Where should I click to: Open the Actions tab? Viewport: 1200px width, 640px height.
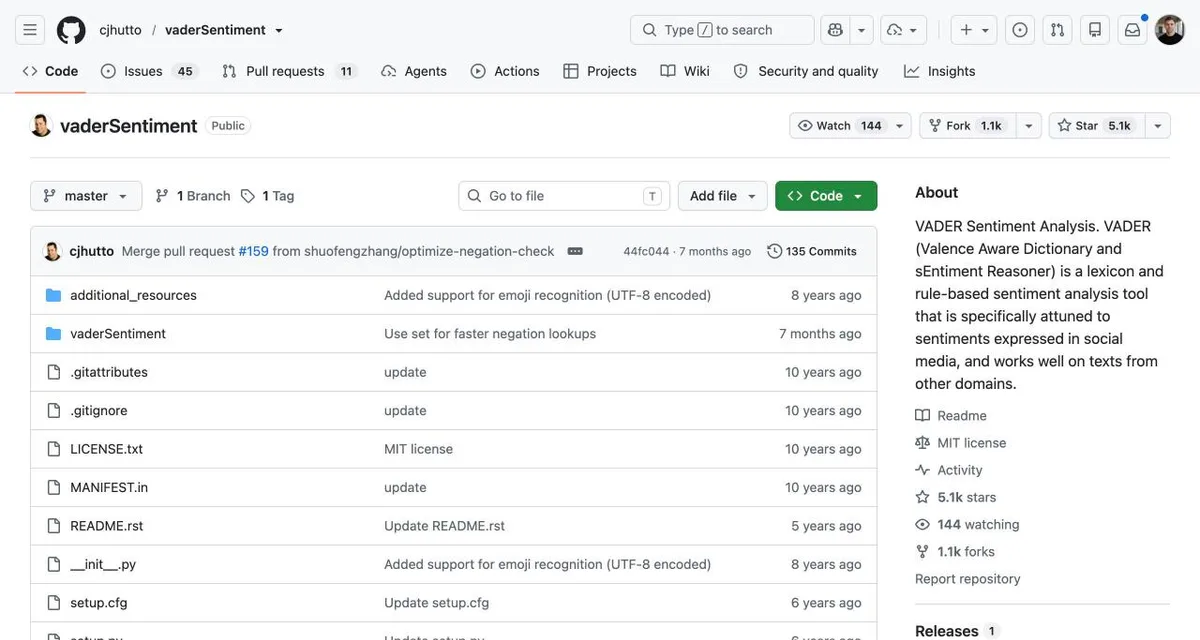505,71
